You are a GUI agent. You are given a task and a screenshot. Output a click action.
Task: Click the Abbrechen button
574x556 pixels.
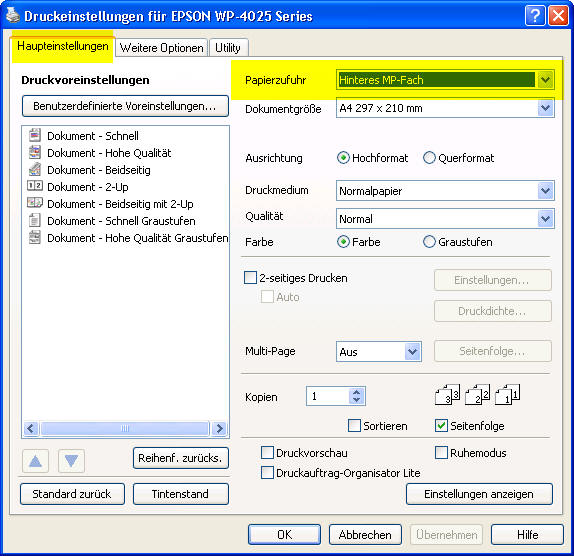click(365, 535)
